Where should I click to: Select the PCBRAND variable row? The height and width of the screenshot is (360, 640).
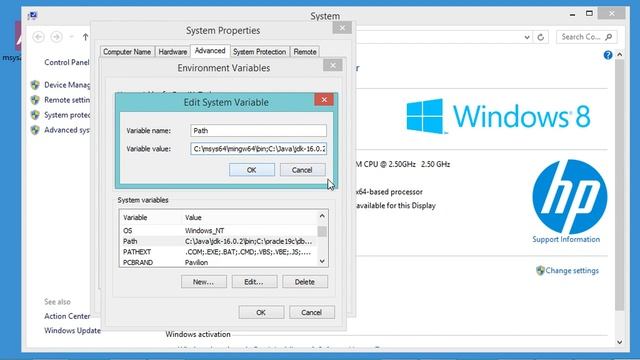[218, 262]
